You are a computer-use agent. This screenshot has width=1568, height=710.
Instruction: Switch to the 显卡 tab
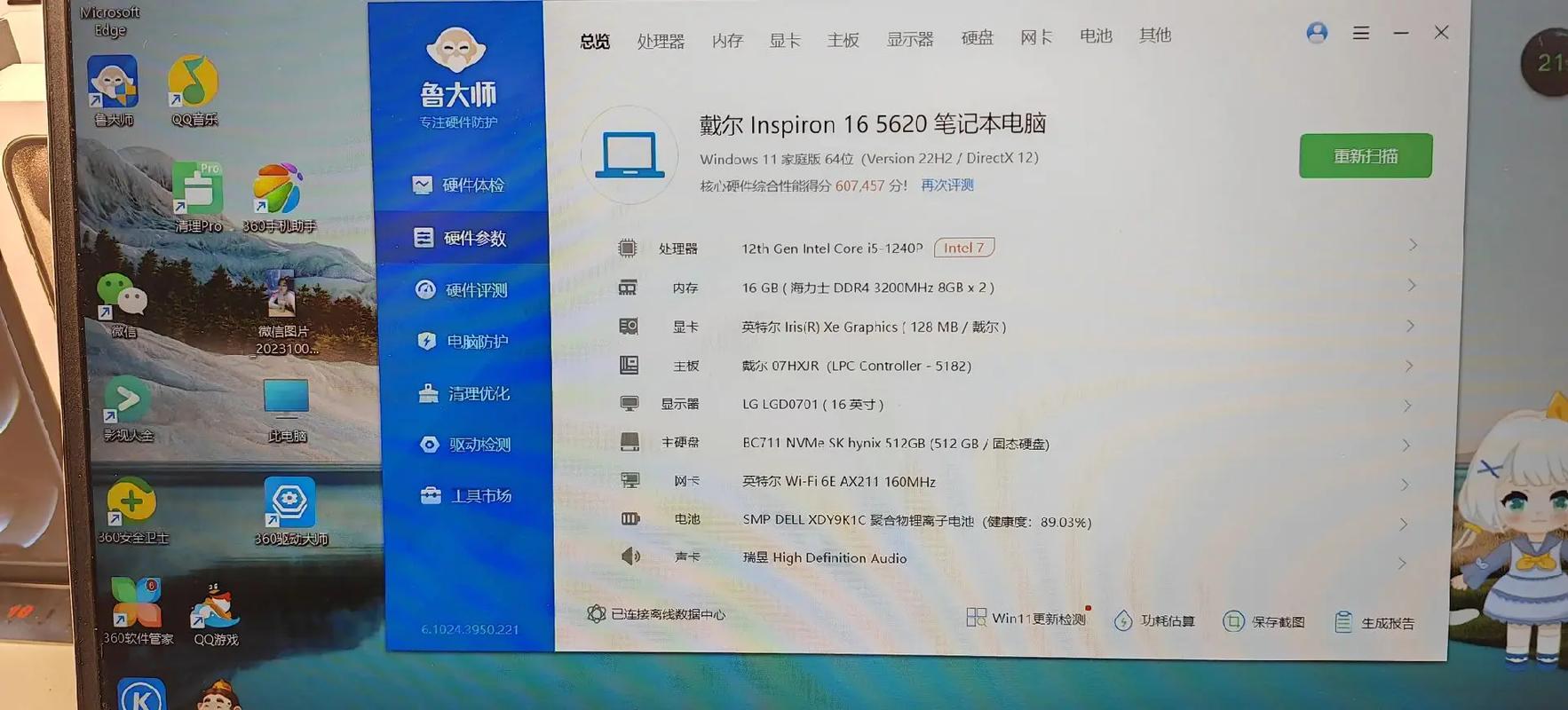pyautogui.click(x=784, y=40)
